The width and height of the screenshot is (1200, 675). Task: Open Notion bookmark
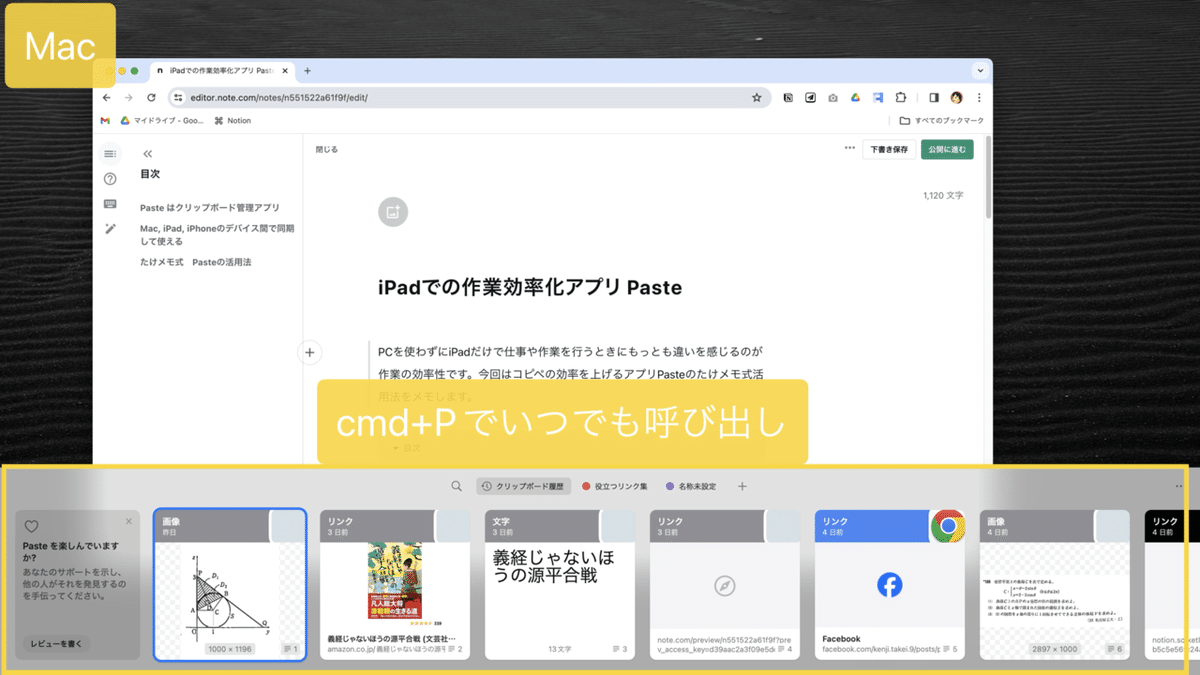click(x=233, y=121)
